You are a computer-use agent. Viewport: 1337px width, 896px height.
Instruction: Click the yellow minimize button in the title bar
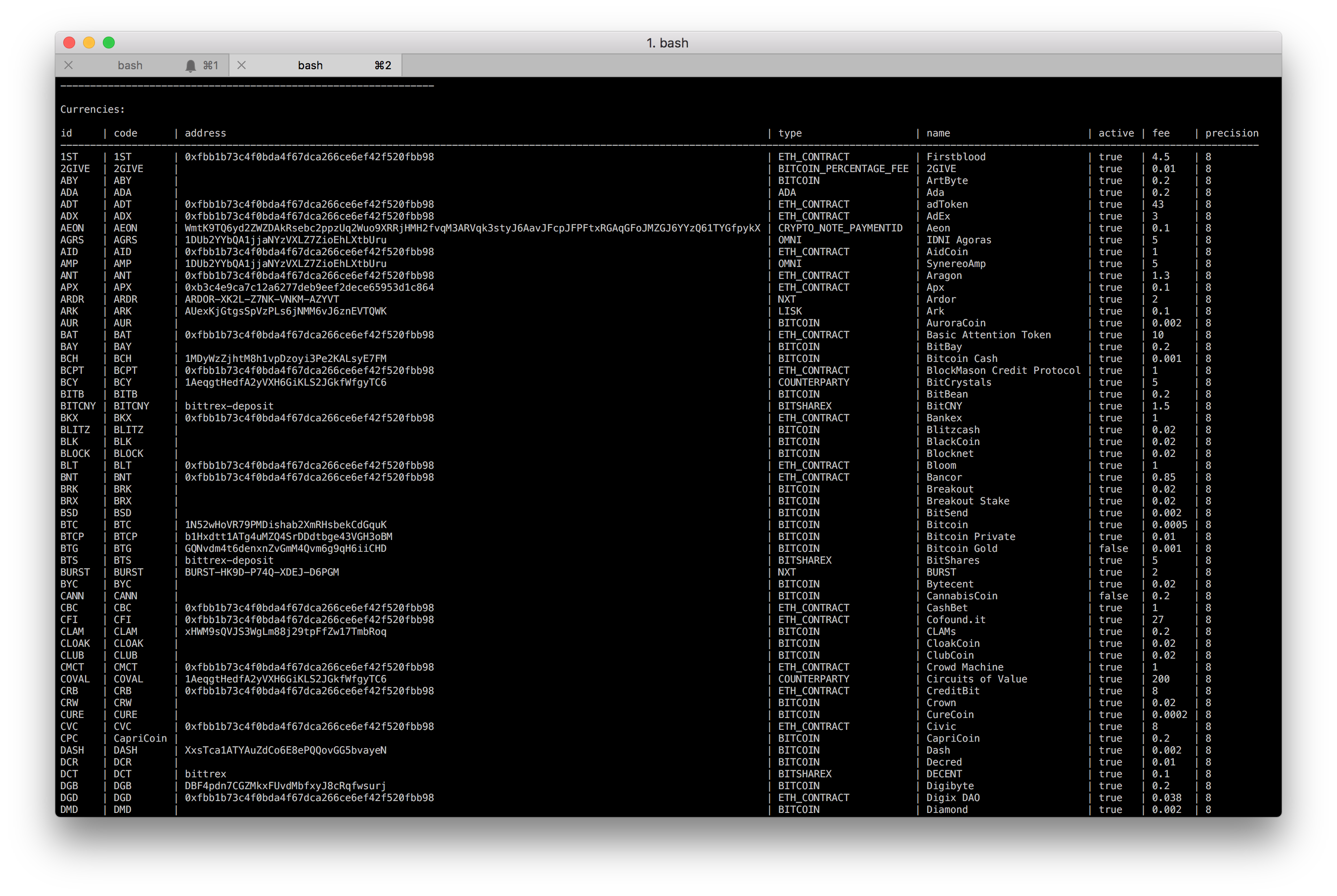pos(89,43)
